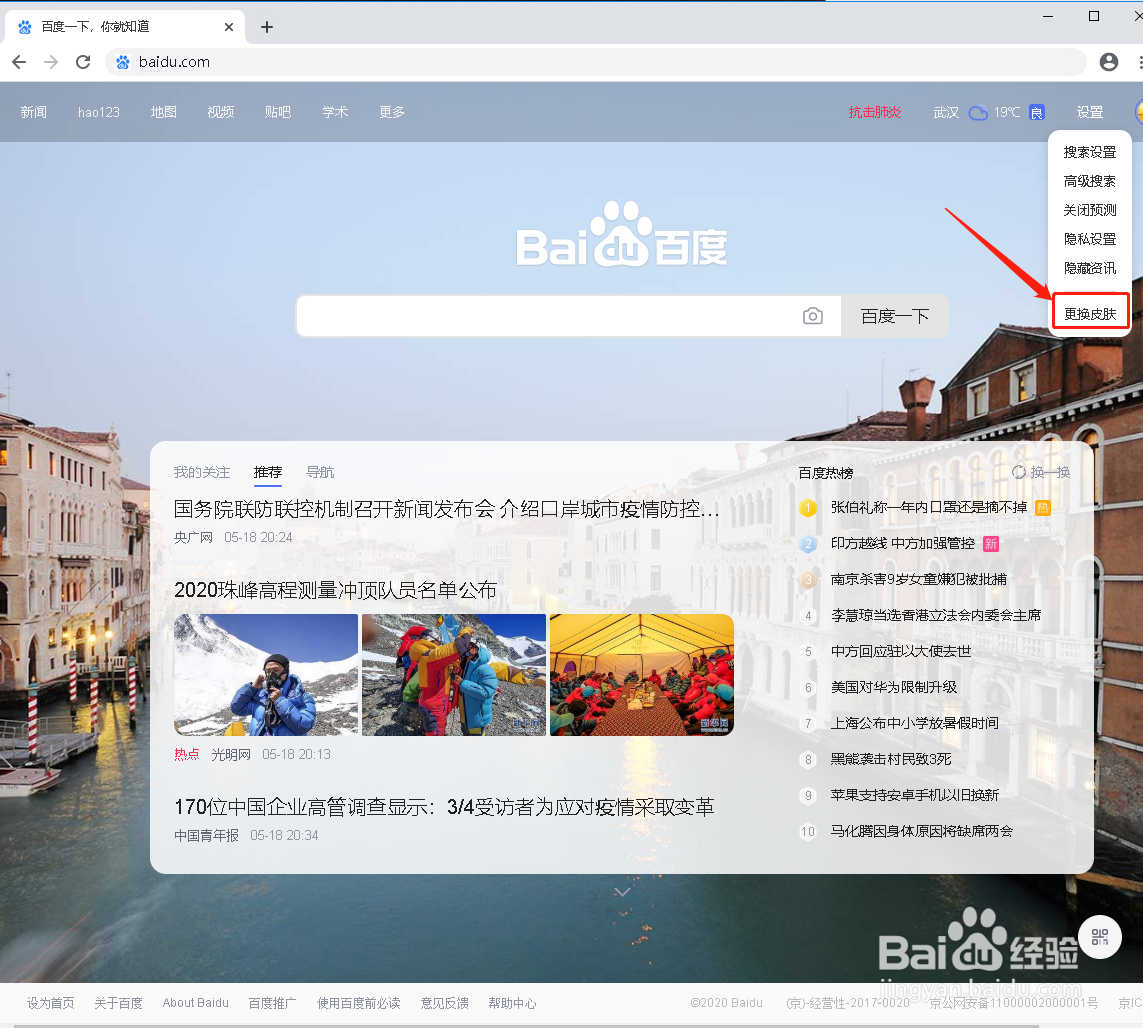Click the 百度热榜 heading

pos(825,473)
